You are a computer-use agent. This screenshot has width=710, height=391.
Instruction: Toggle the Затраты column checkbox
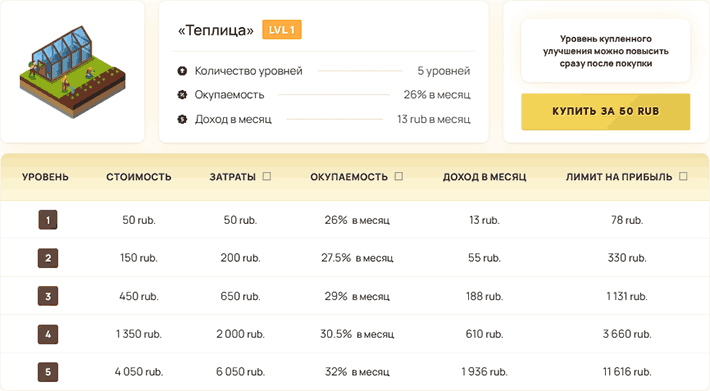coord(267,176)
